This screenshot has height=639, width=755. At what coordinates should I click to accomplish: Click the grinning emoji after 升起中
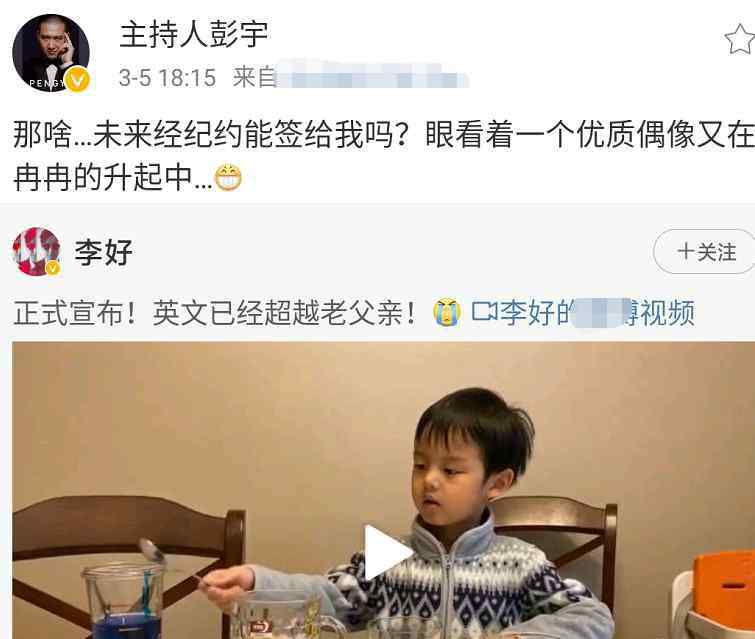[228, 178]
